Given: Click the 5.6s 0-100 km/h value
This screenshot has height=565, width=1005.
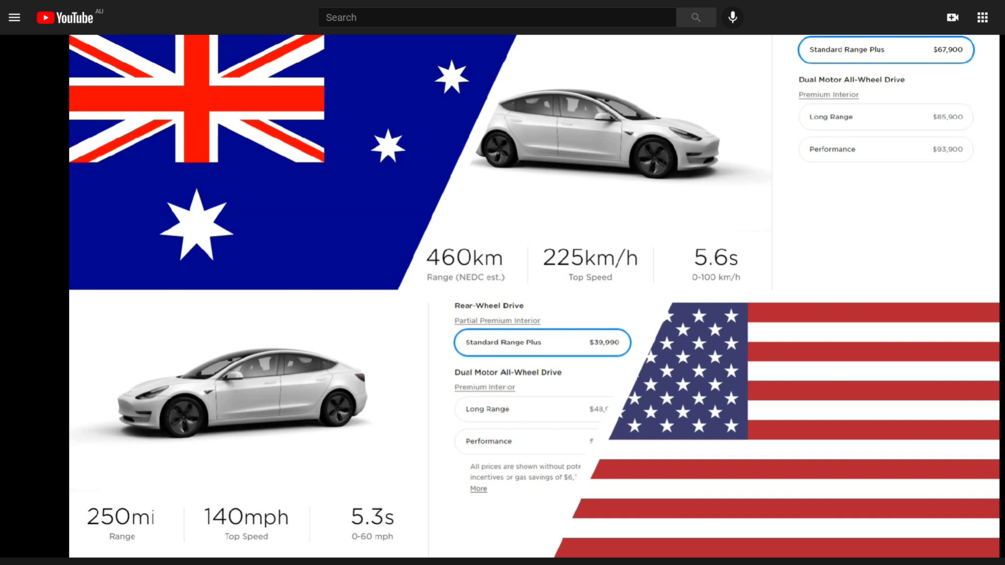Looking at the screenshot, I should click(x=715, y=258).
